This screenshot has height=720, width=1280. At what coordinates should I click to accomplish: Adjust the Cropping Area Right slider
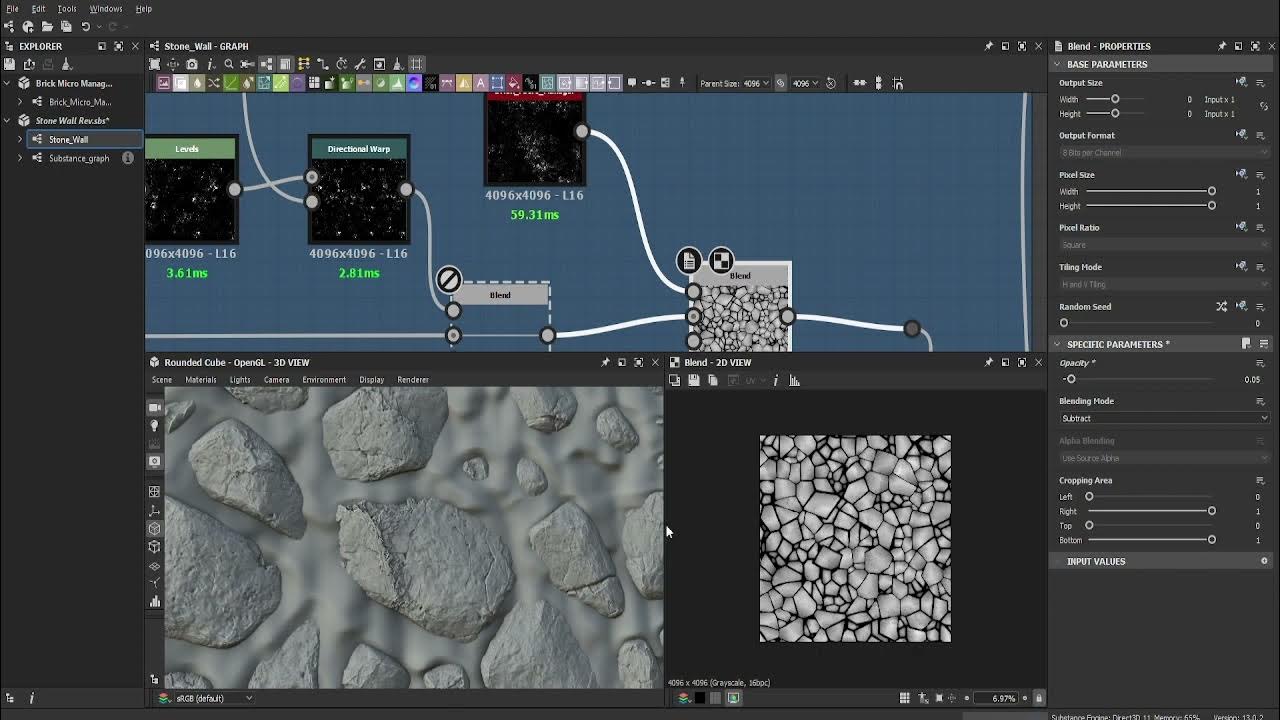pos(1211,511)
